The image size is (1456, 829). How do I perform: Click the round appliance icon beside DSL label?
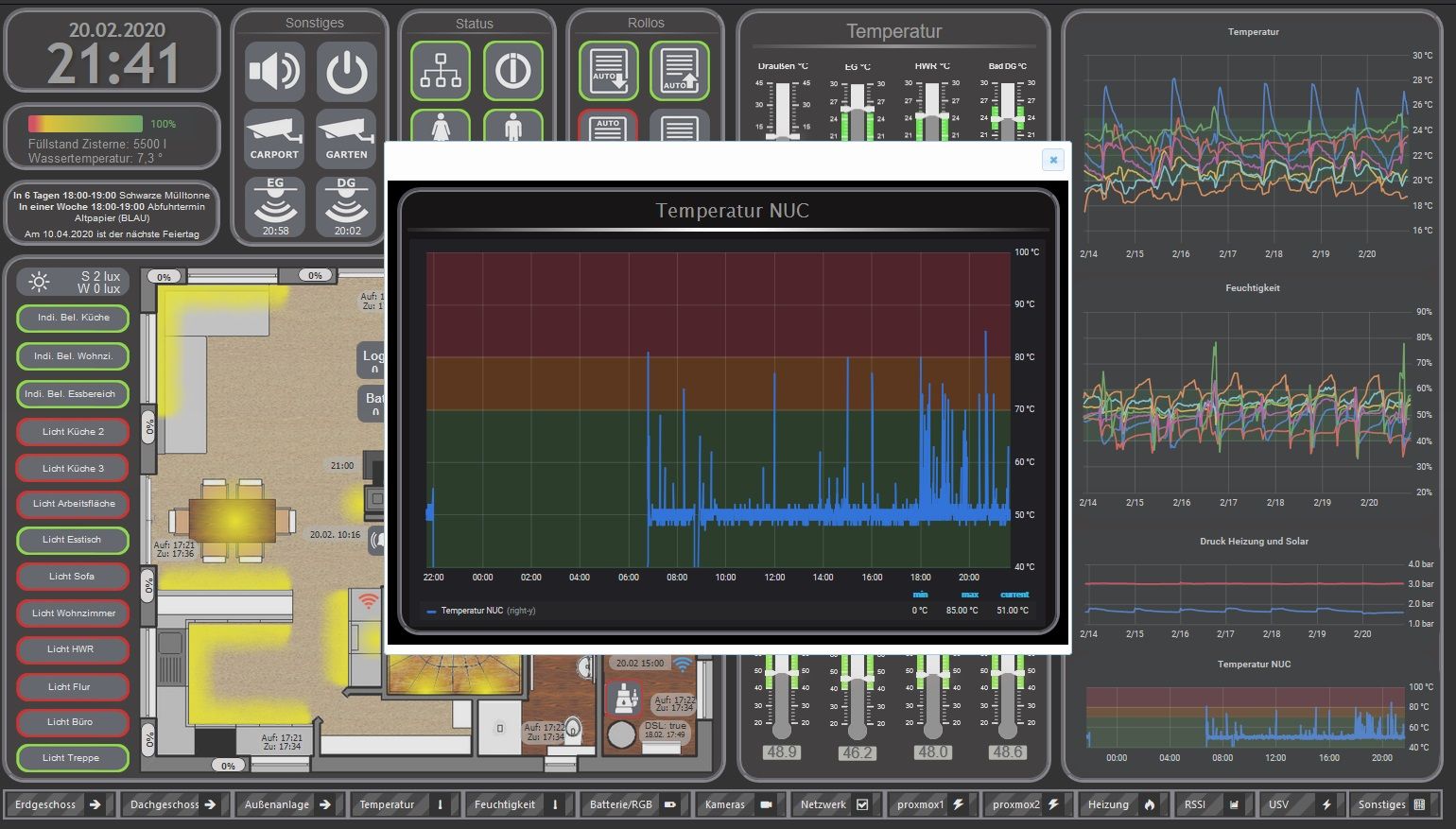[x=621, y=734]
